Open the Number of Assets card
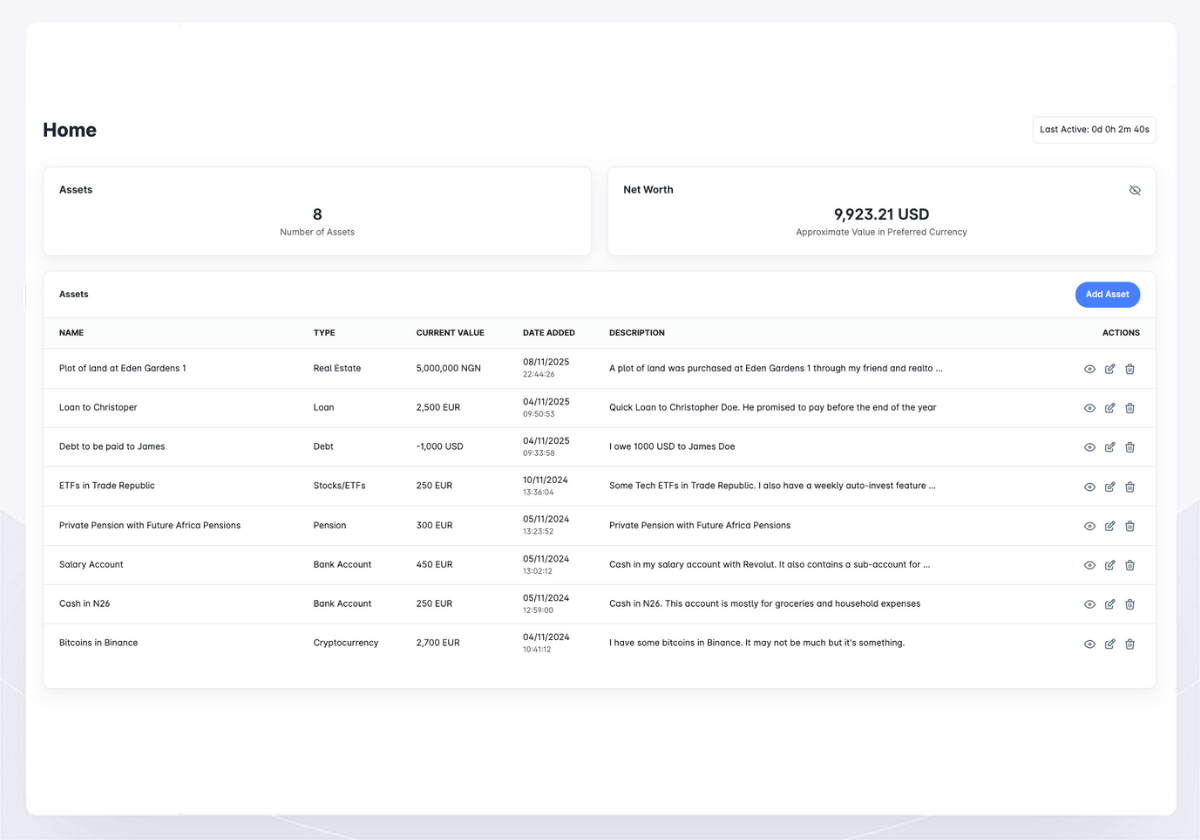This screenshot has width=1200, height=840. (x=317, y=212)
